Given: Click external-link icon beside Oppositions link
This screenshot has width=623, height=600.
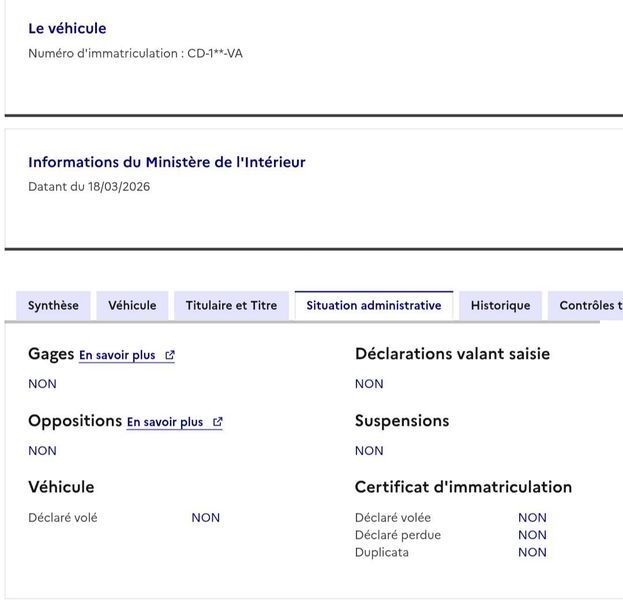Looking at the screenshot, I should 217,422.
